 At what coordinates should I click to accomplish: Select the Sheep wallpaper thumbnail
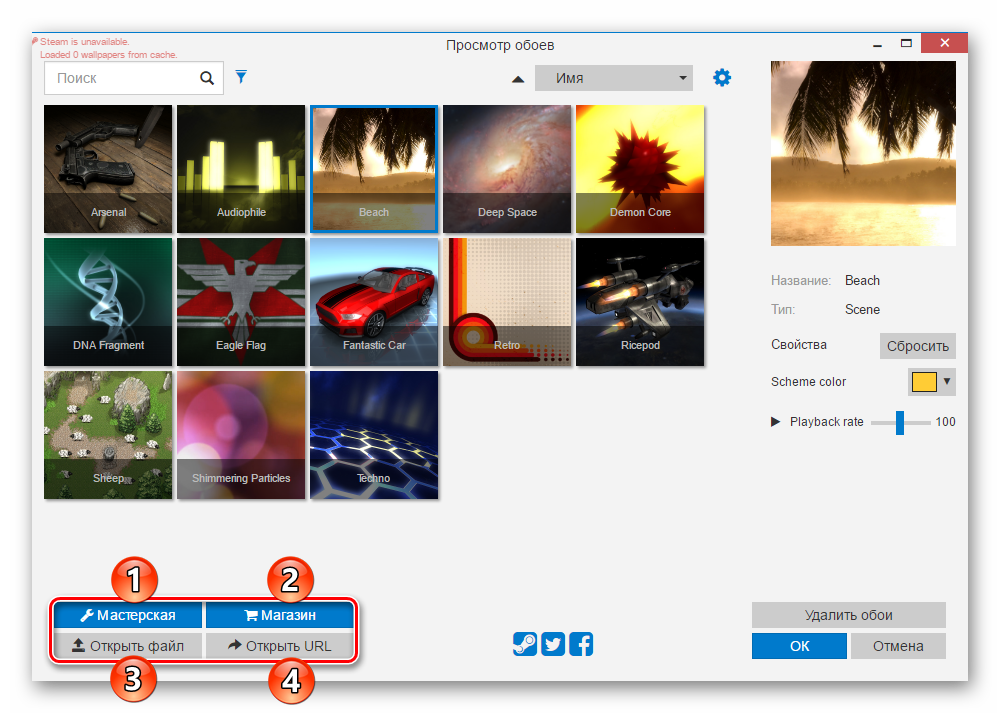click(108, 435)
